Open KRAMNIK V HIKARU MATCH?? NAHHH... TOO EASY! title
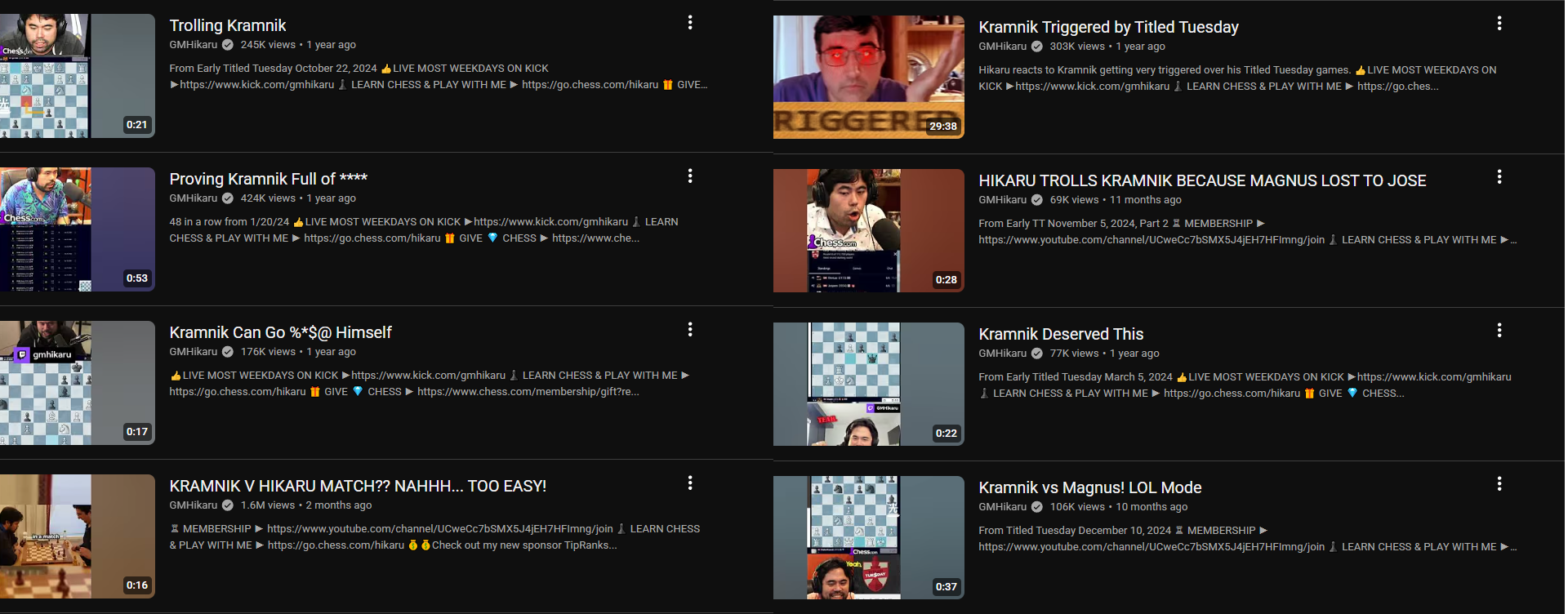Image resolution: width=1568 pixels, height=614 pixels. coord(358,486)
